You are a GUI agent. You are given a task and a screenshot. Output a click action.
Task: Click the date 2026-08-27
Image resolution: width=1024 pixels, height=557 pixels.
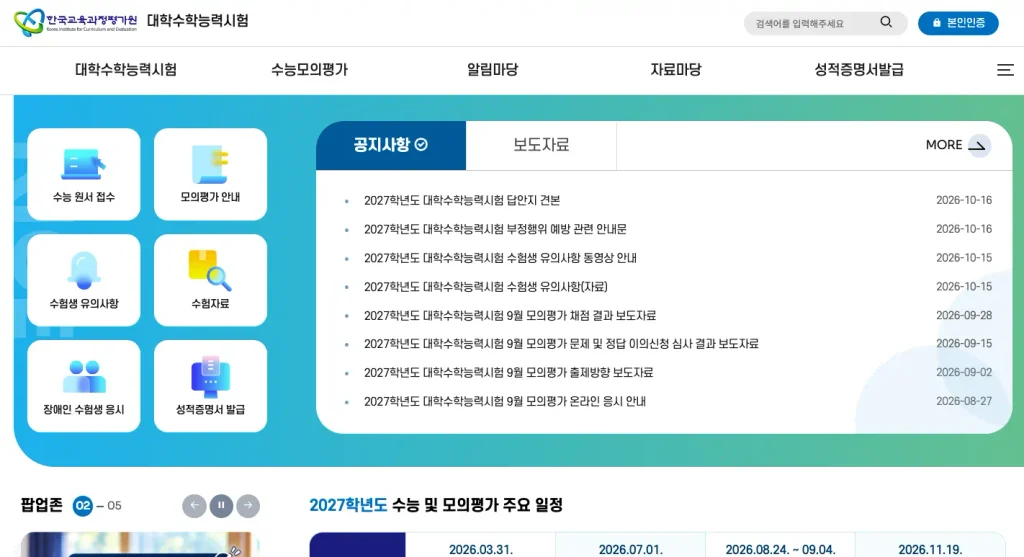coord(964,402)
